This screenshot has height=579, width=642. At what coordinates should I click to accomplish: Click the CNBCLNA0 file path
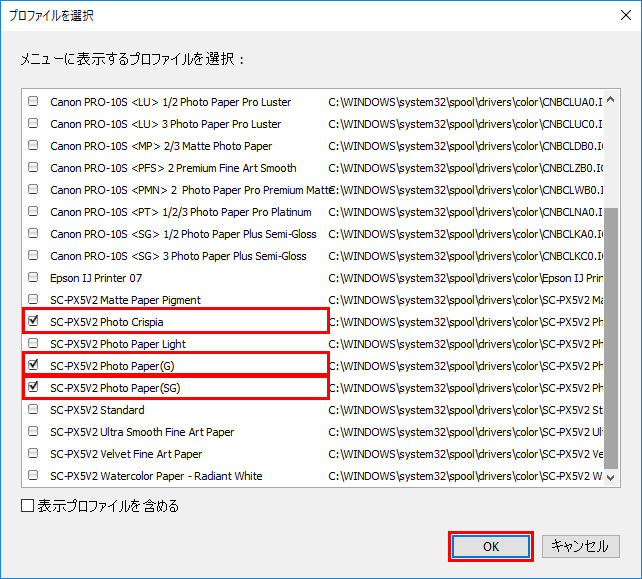click(465, 212)
